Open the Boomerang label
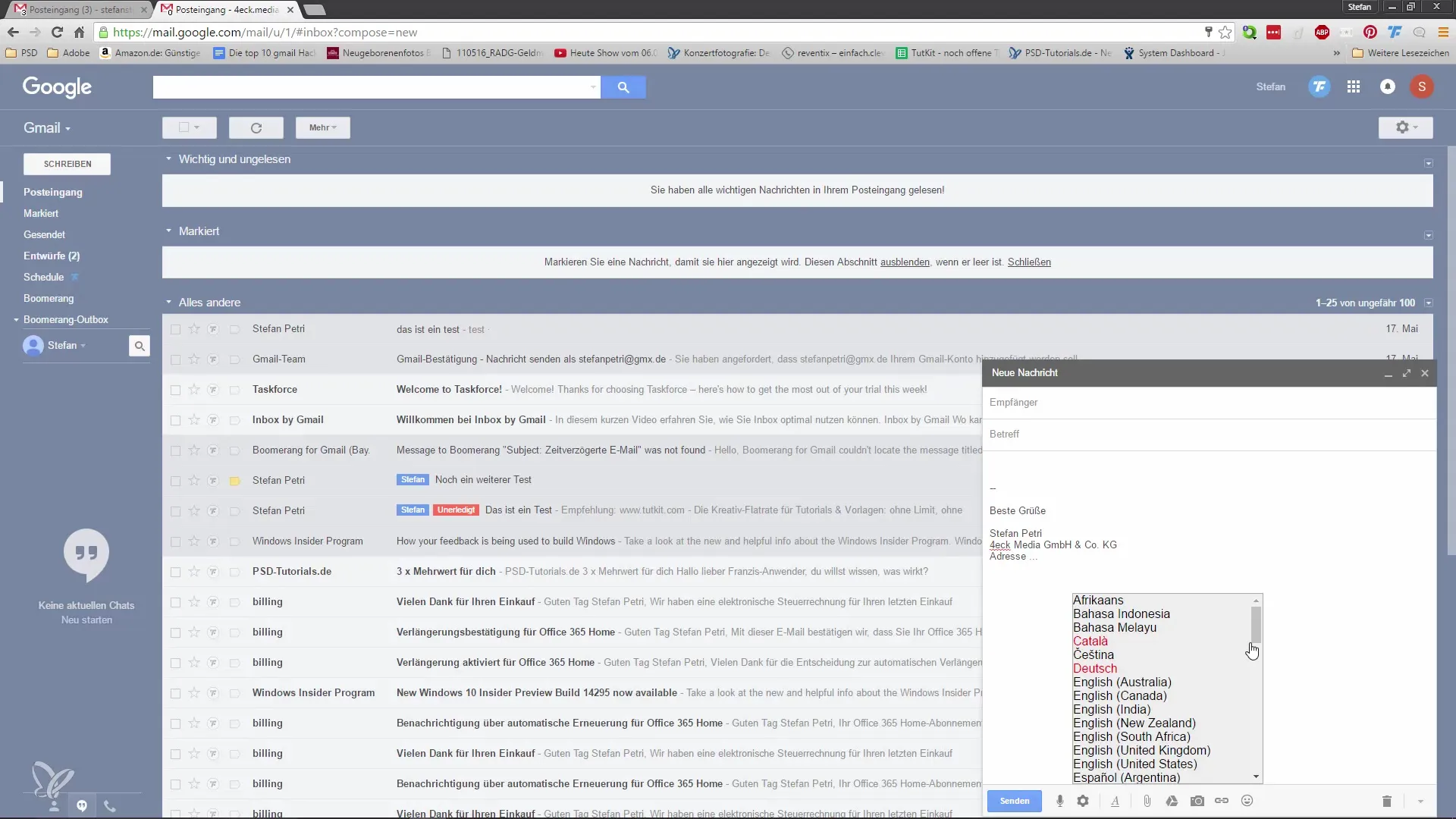This screenshot has width=1456, height=819. point(49,299)
